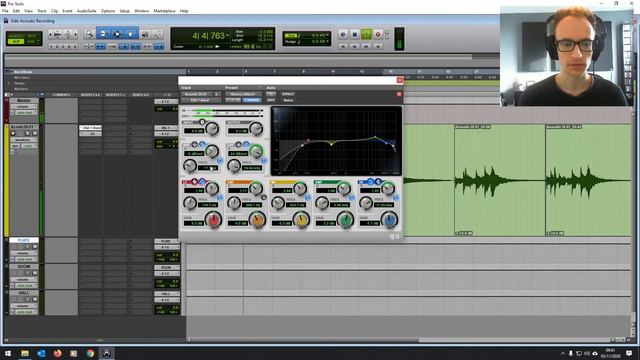This screenshot has height=360, width=640.
Task: Click the red LF gain knob
Action: click(213, 220)
